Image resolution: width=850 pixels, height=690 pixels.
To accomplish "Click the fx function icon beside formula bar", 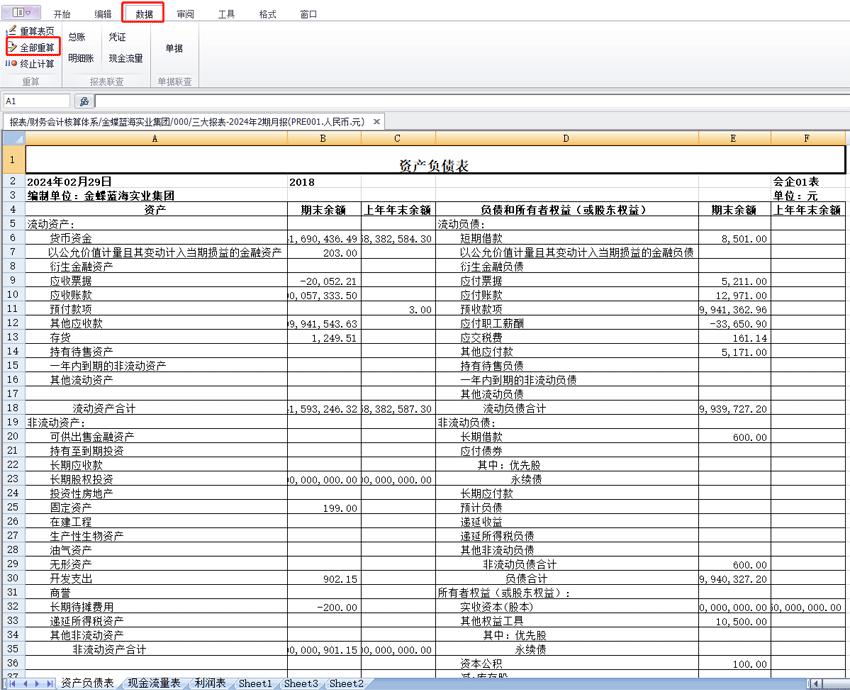I will point(84,100).
